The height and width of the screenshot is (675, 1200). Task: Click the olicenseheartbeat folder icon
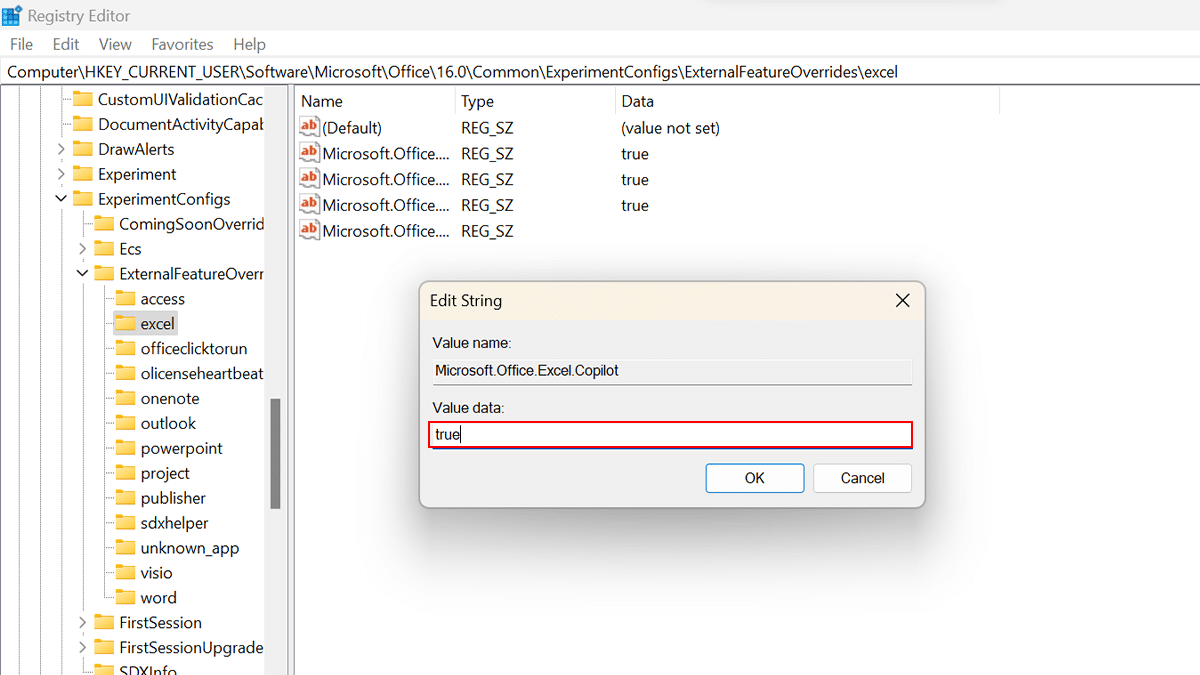(125, 373)
